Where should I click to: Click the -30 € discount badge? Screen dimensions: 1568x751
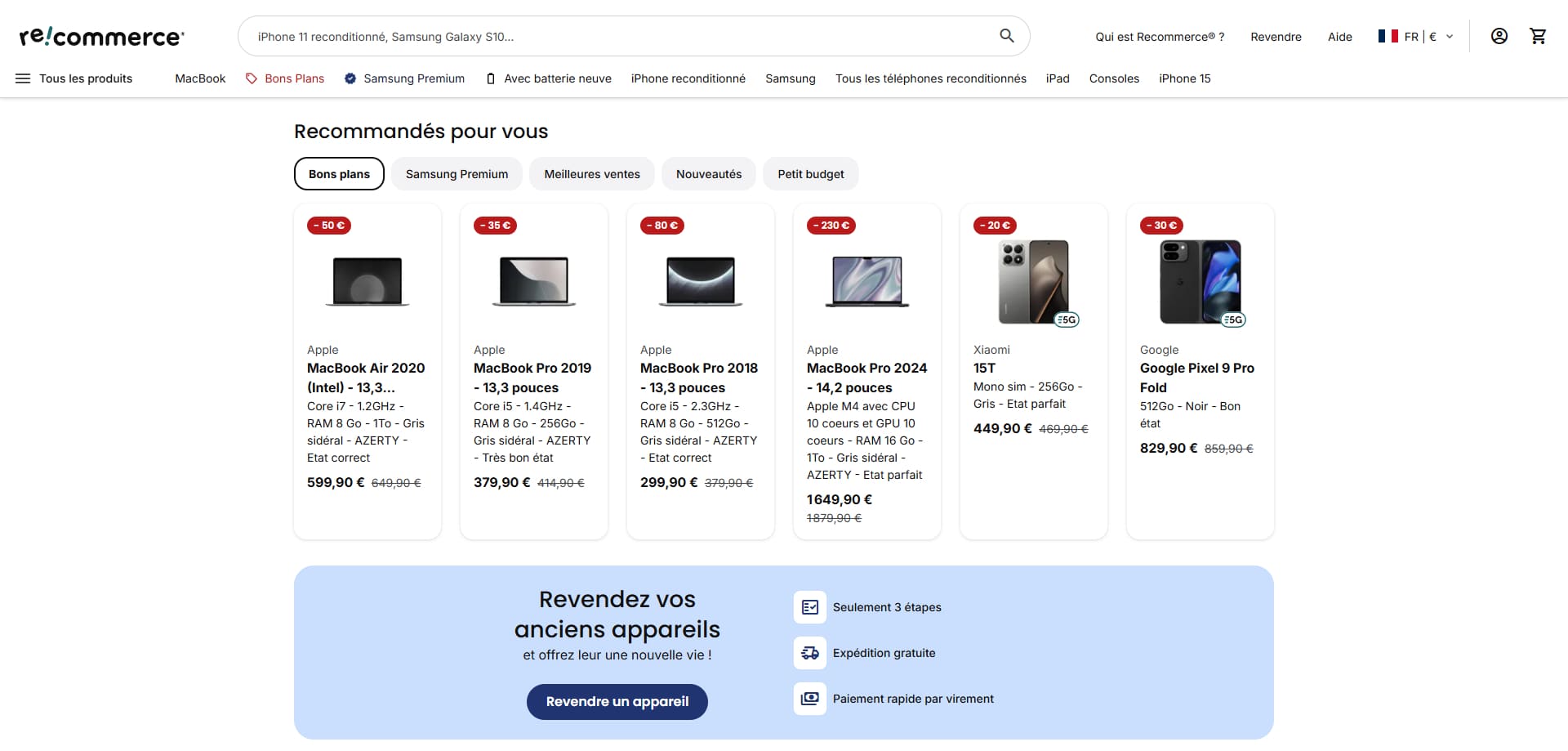pyautogui.click(x=1161, y=226)
